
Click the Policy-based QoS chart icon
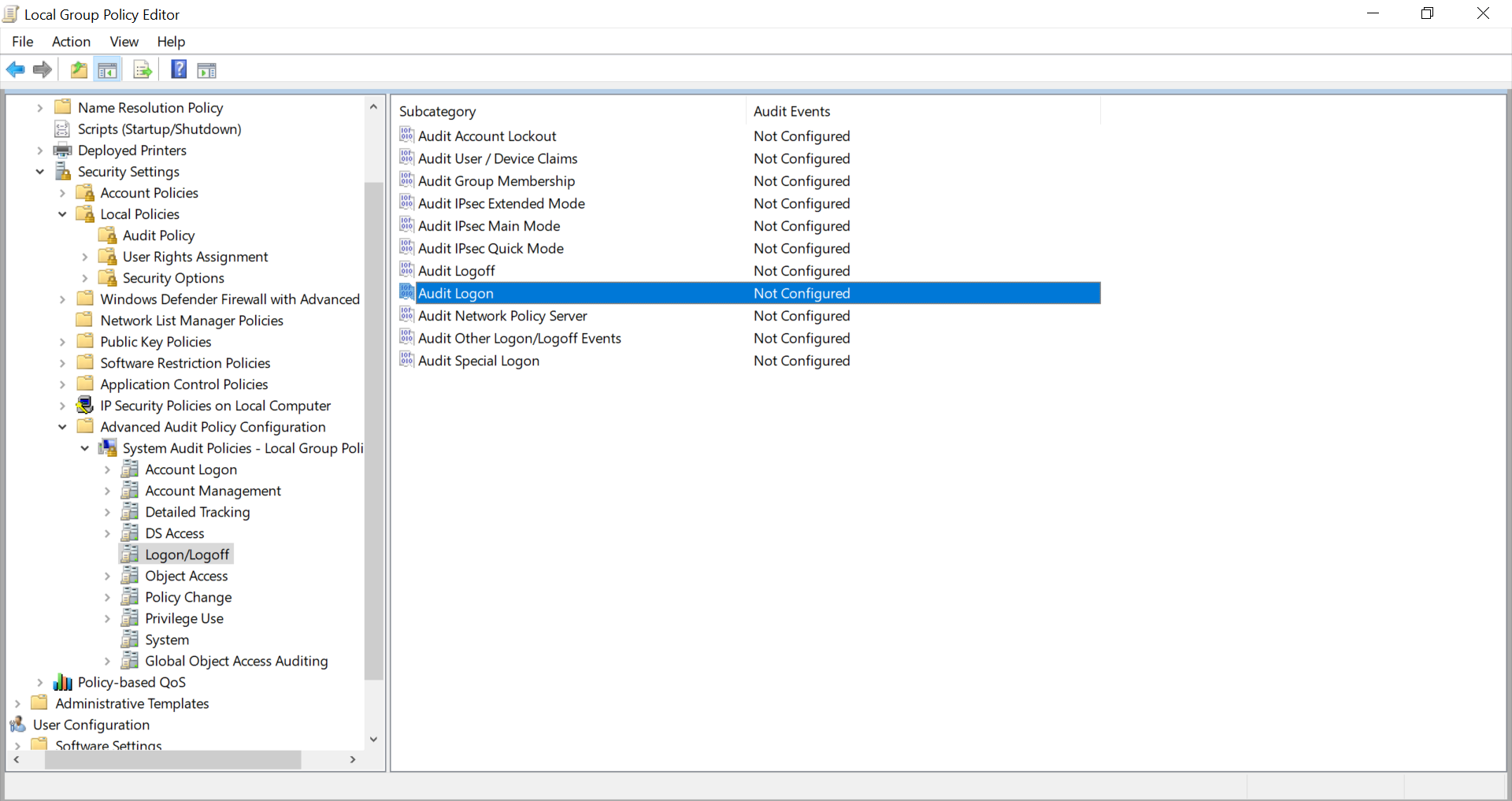coord(63,682)
